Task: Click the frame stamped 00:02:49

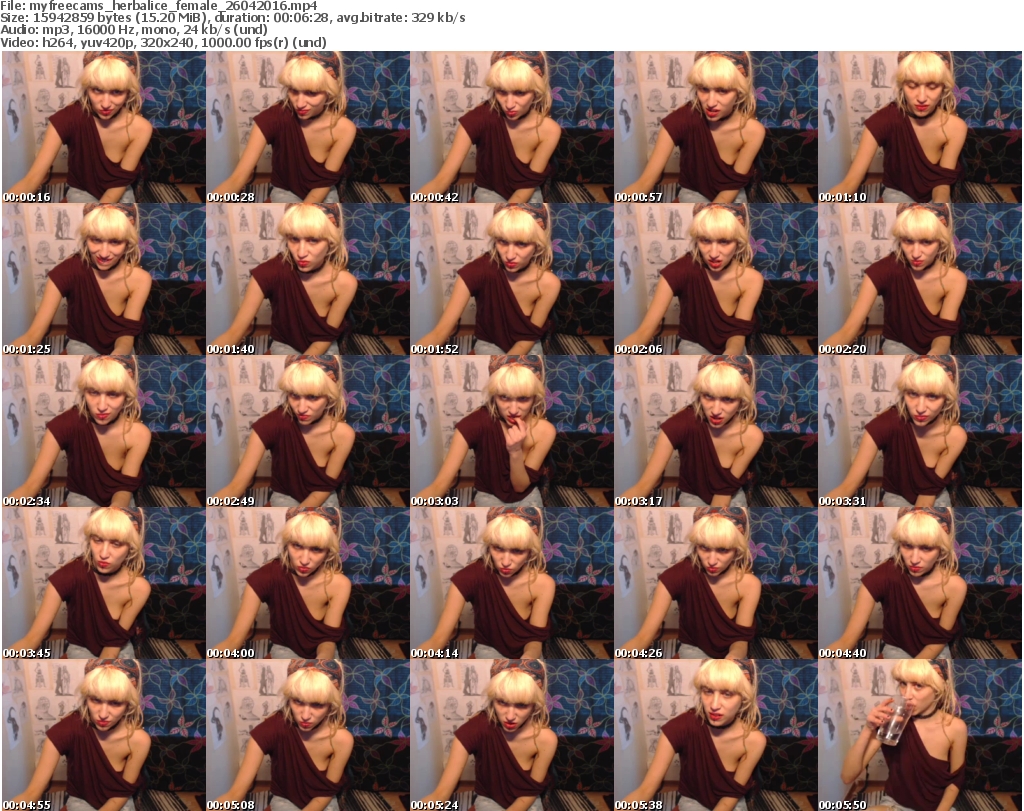Action: point(308,431)
